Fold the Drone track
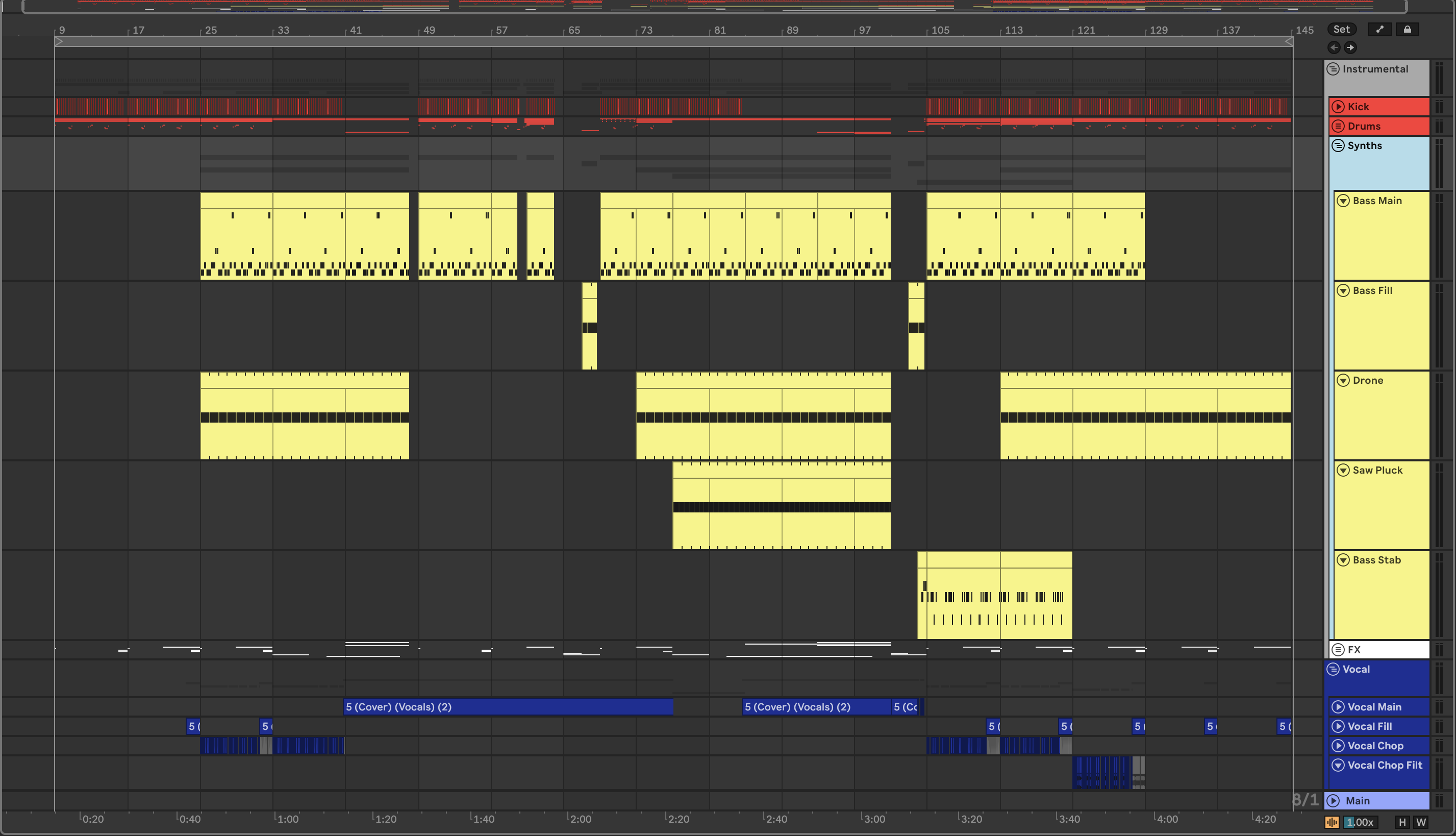 click(1343, 380)
